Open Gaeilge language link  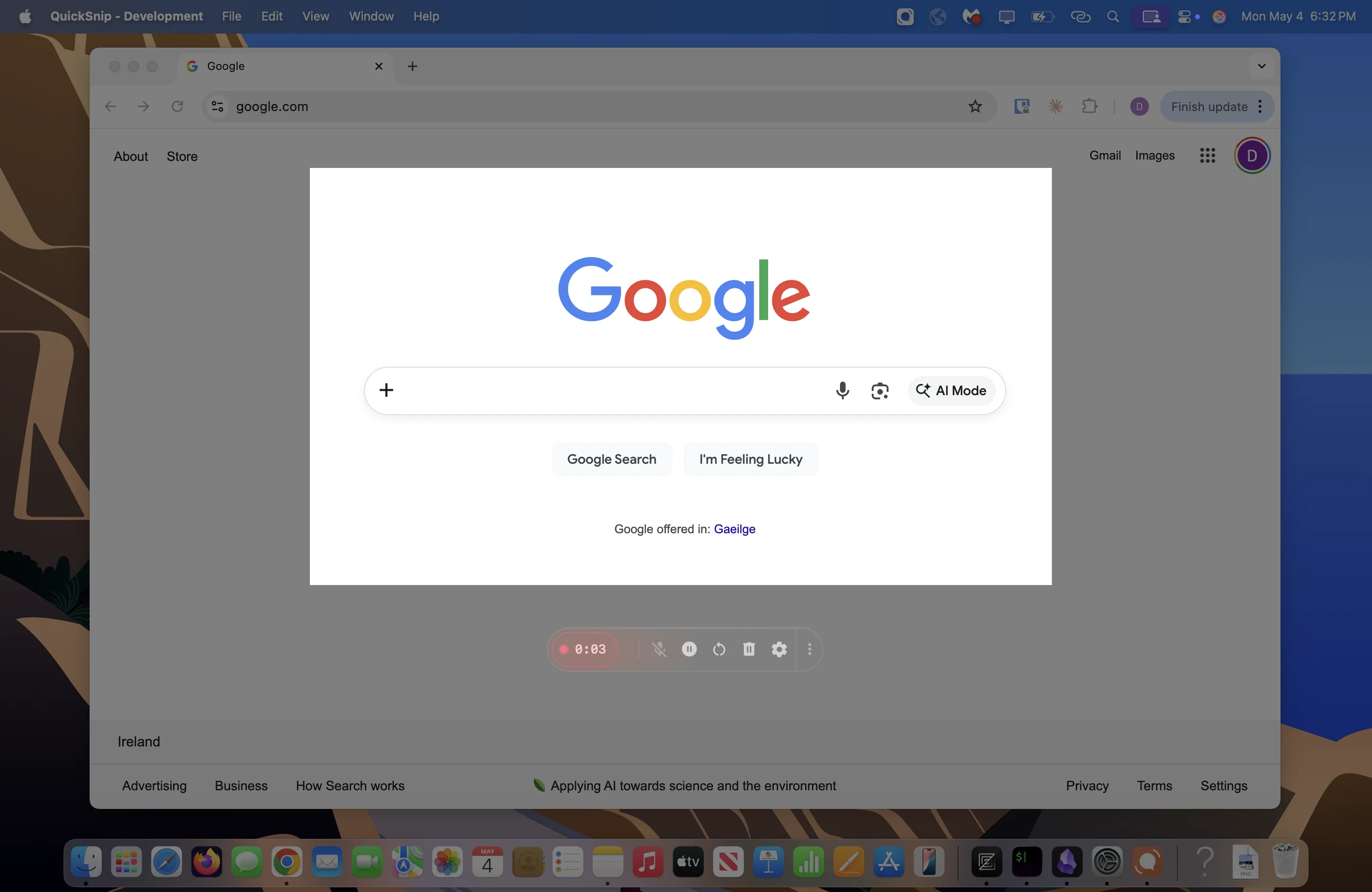coord(735,529)
